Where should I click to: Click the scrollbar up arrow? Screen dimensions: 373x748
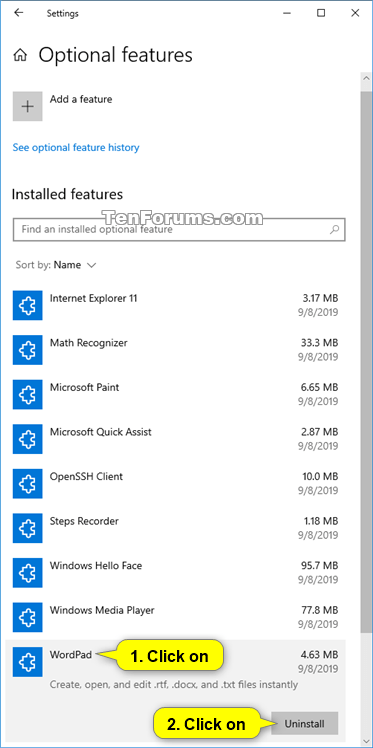pyautogui.click(x=365, y=78)
